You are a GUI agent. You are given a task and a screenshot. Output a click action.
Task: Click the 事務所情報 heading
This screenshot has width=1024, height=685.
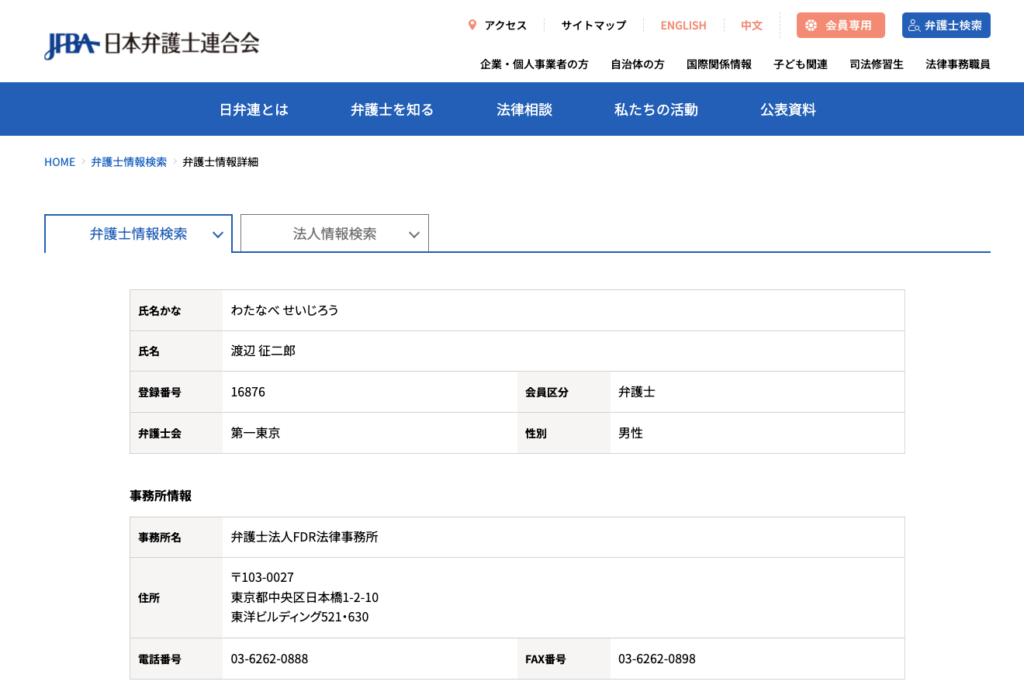click(161, 496)
